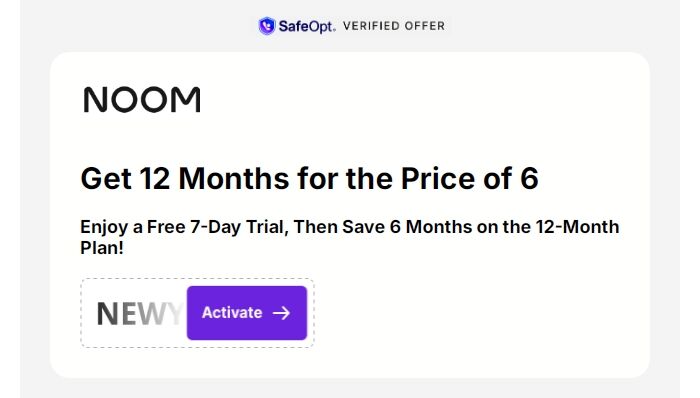This screenshot has height=398, width=700.
Task: Click the letter N of the coupon code
Action: (x=107, y=314)
